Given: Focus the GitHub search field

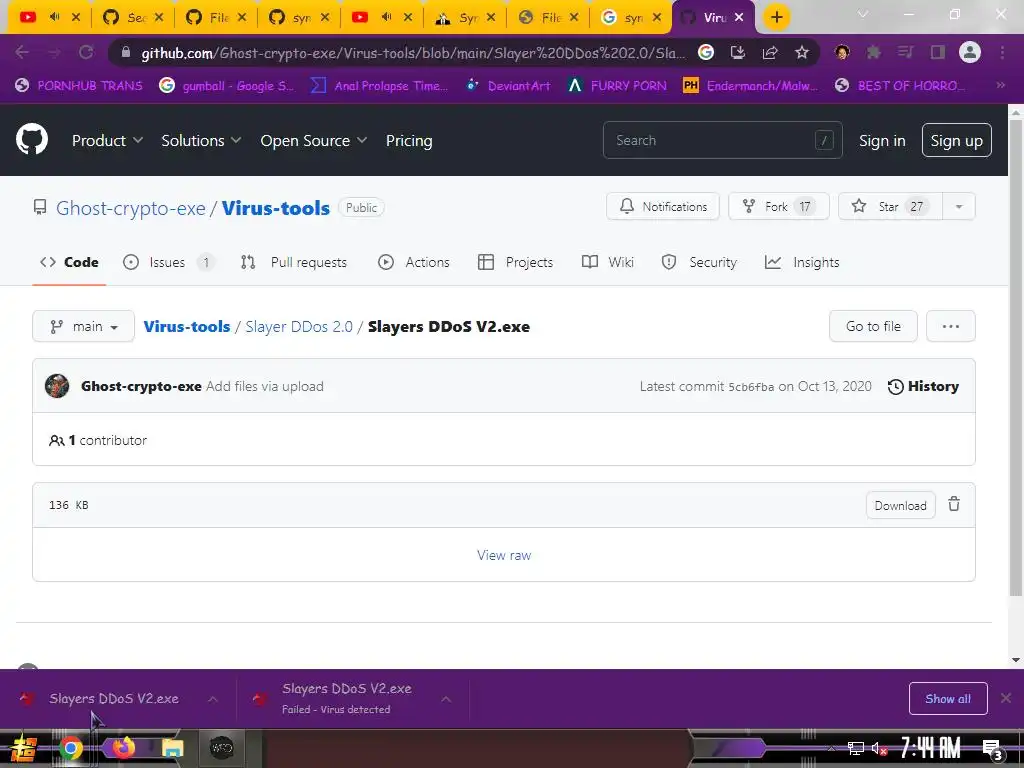Looking at the screenshot, I should click(x=722, y=140).
